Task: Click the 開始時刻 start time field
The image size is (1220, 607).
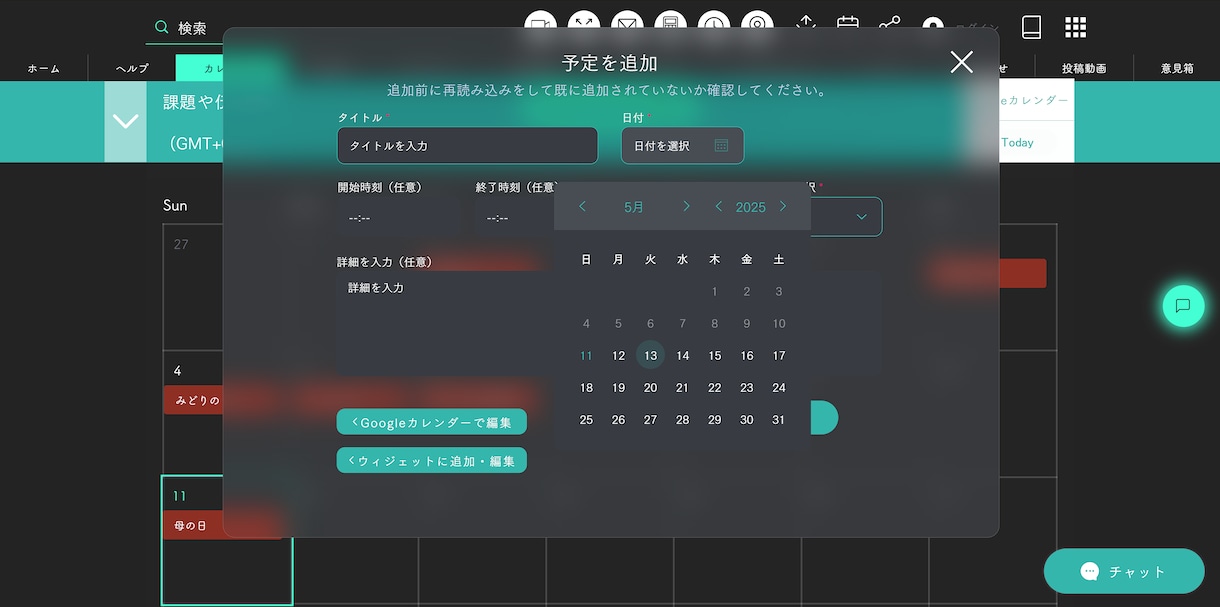Action: pos(400,217)
